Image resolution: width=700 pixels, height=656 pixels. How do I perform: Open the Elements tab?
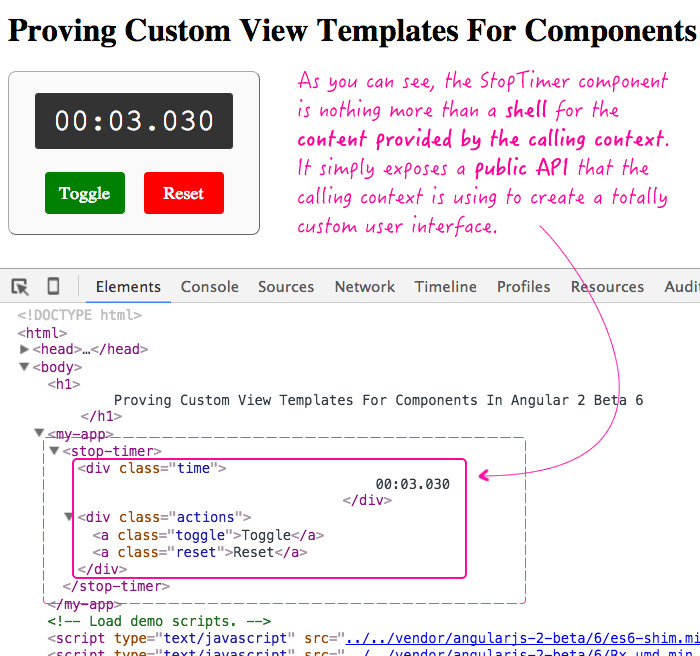tap(128, 287)
